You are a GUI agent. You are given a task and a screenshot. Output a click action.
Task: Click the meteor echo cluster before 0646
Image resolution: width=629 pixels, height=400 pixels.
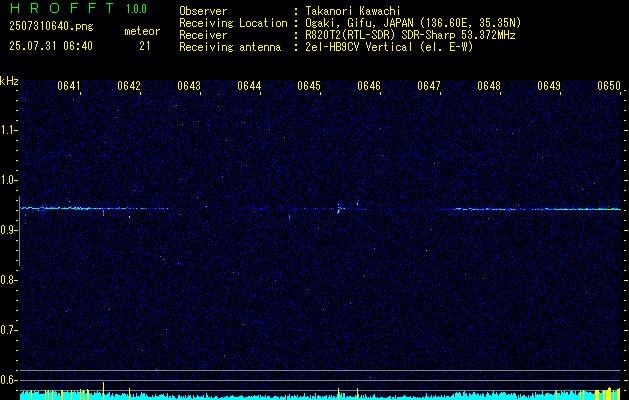[x=339, y=209]
